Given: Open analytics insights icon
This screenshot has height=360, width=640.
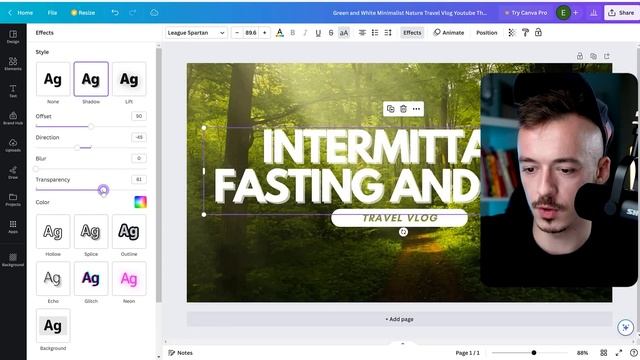Looking at the screenshot, I should (x=593, y=13).
